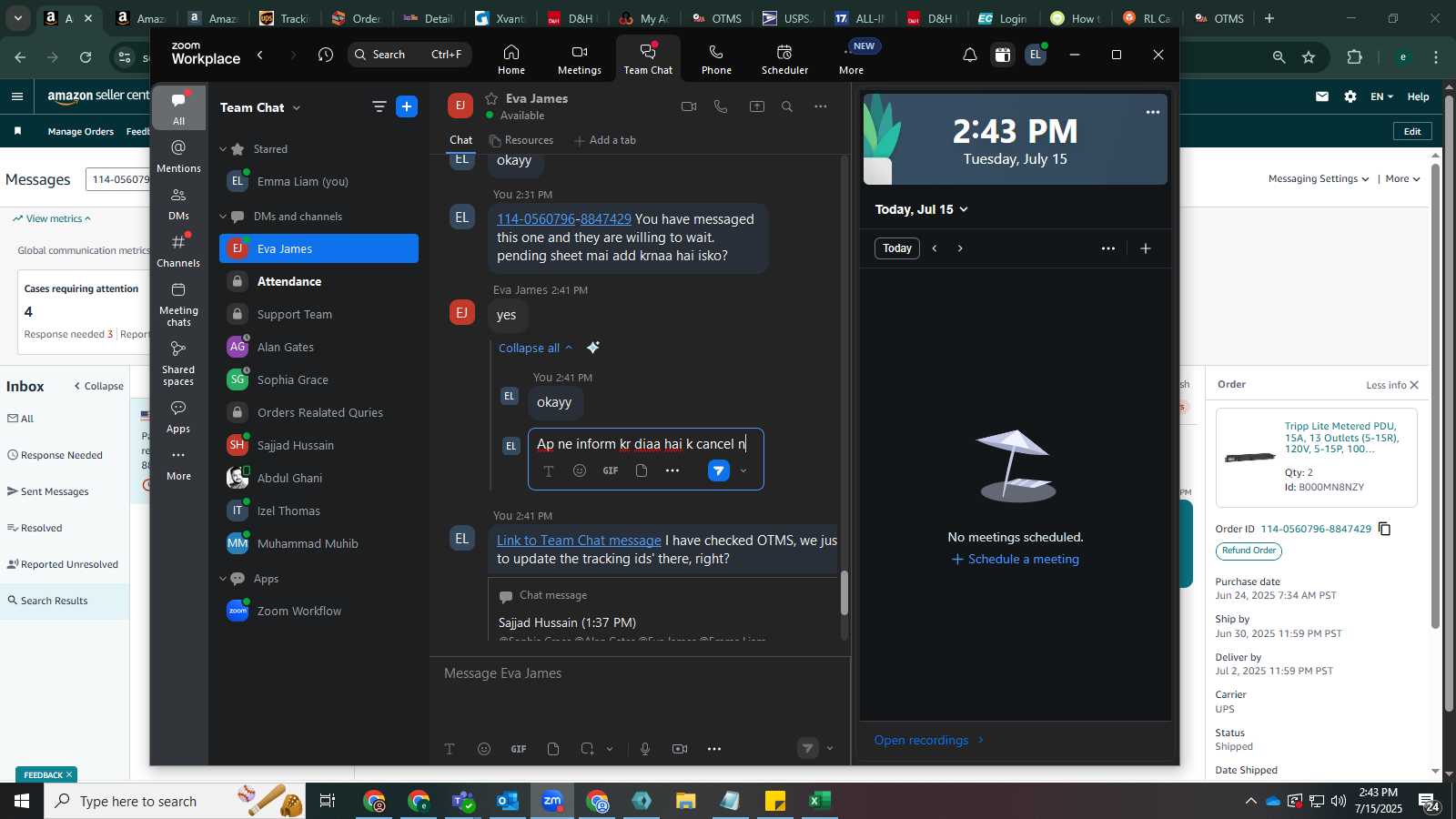
Task: Open the Resources tab in chat
Action: [521, 140]
